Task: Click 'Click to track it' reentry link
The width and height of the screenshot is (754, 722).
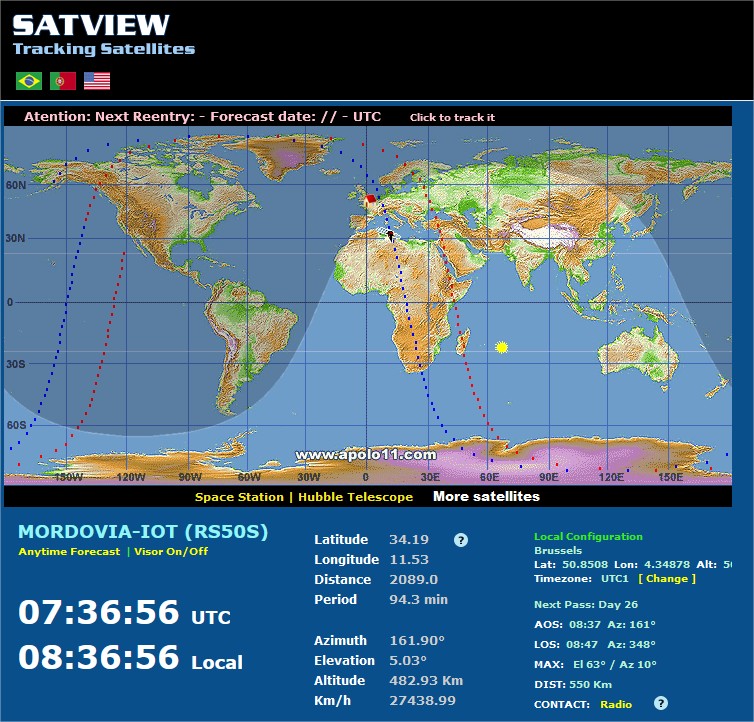Action: tap(452, 117)
